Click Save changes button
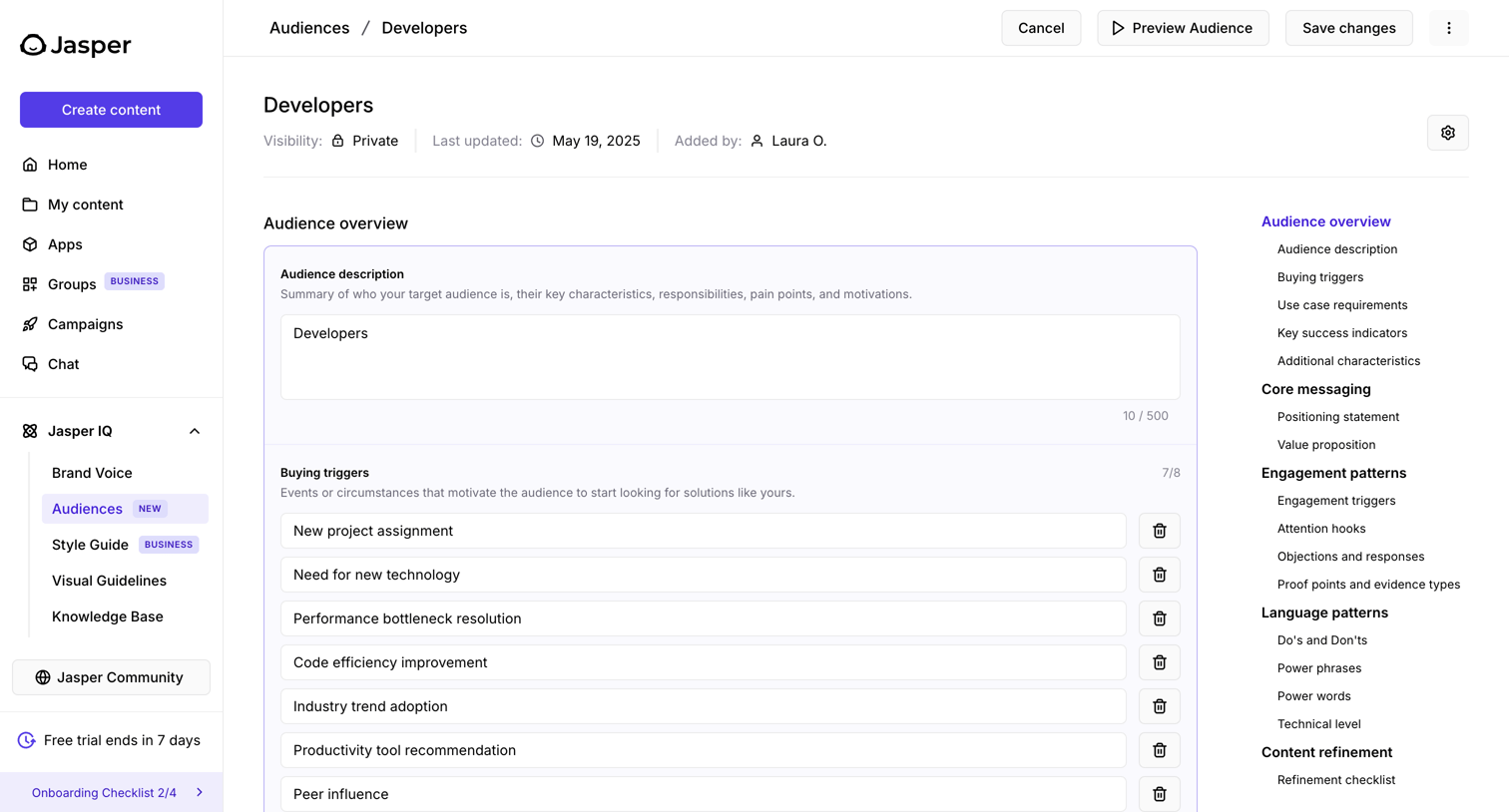Viewport: 1509px width, 812px height. (1348, 28)
